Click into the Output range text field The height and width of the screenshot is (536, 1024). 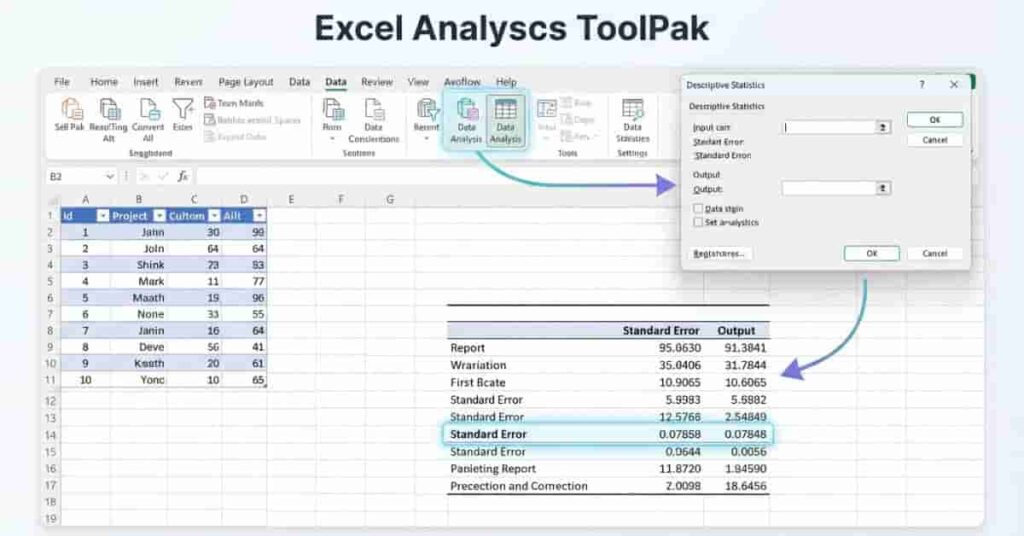(829, 188)
